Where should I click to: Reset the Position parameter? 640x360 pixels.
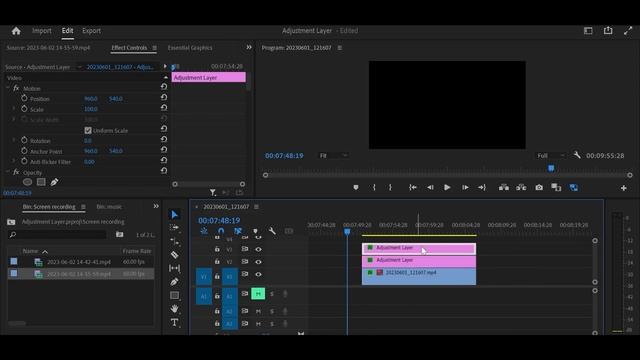[x=164, y=97]
